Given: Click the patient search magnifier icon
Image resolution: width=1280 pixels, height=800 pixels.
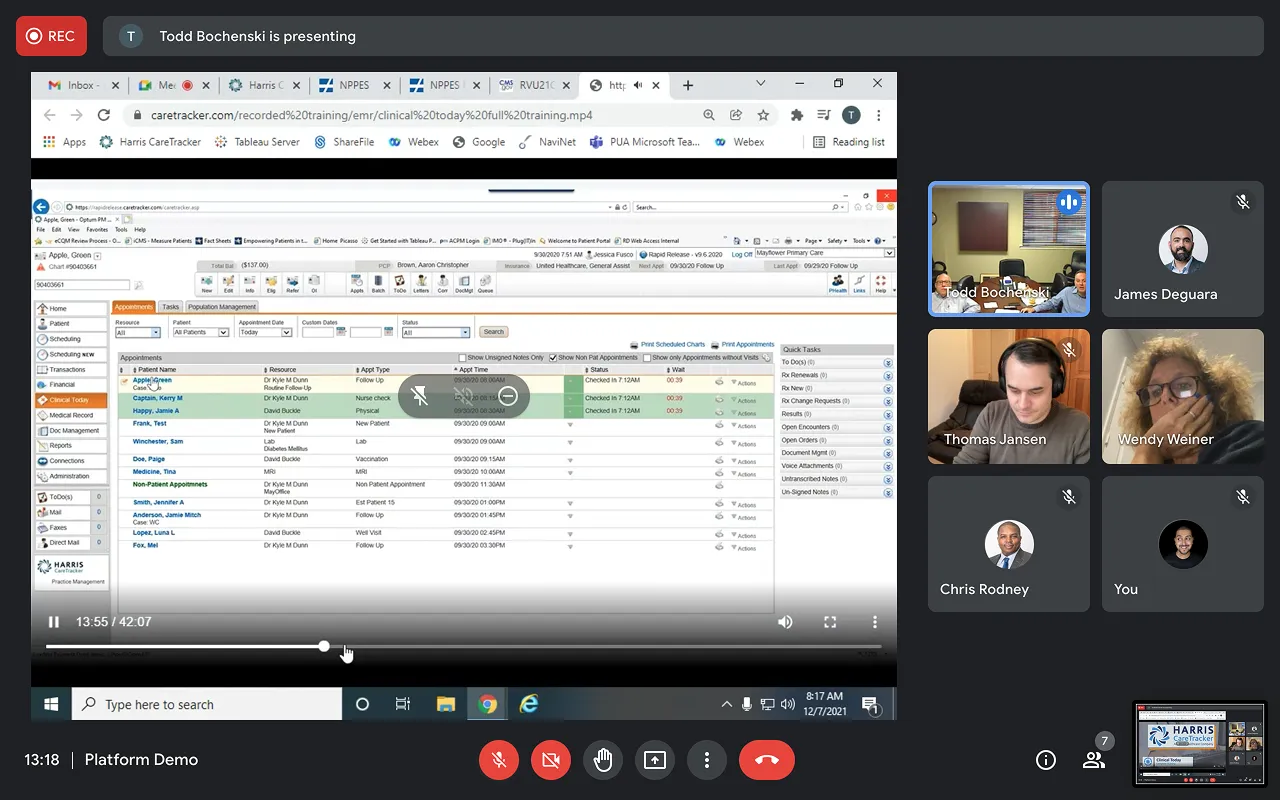Looking at the screenshot, I should coord(139,285).
